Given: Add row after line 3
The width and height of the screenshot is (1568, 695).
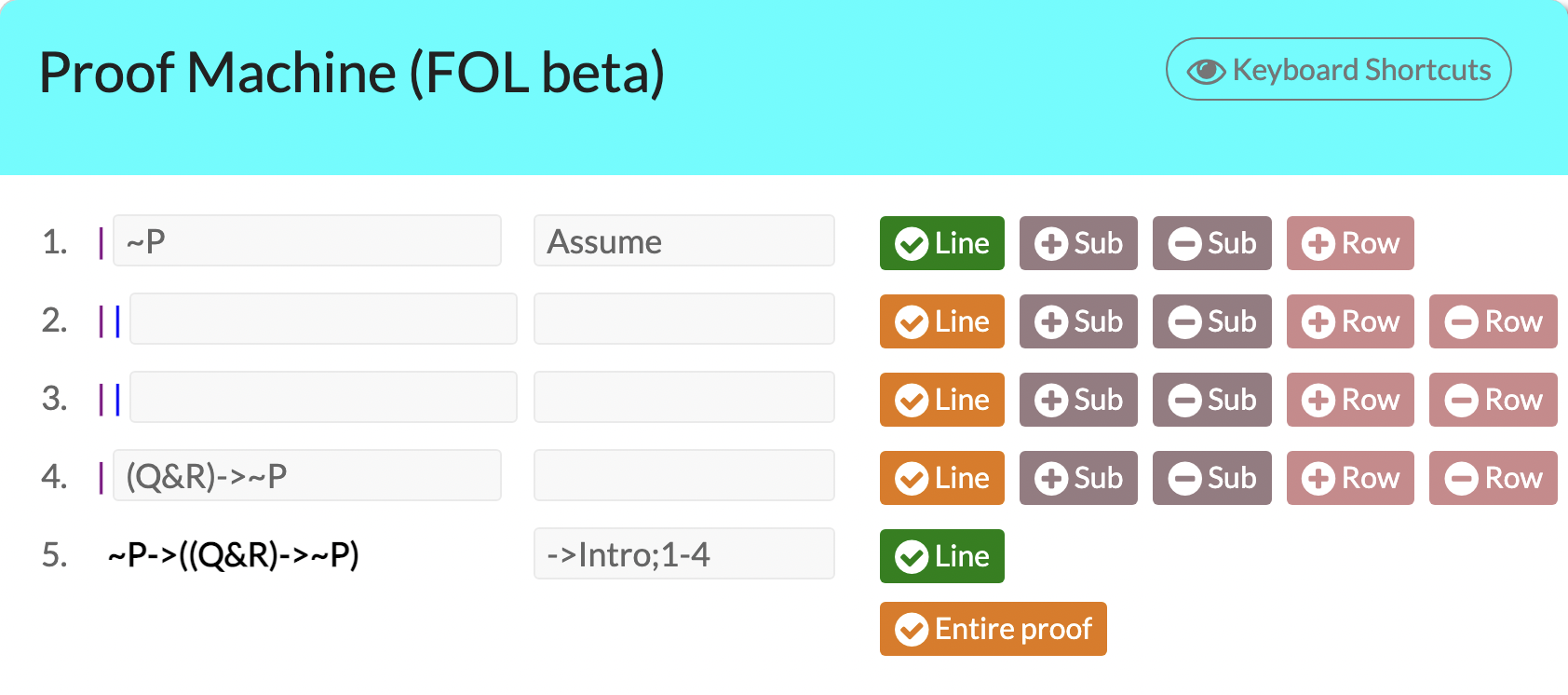Looking at the screenshot, I should [1349, 400].
